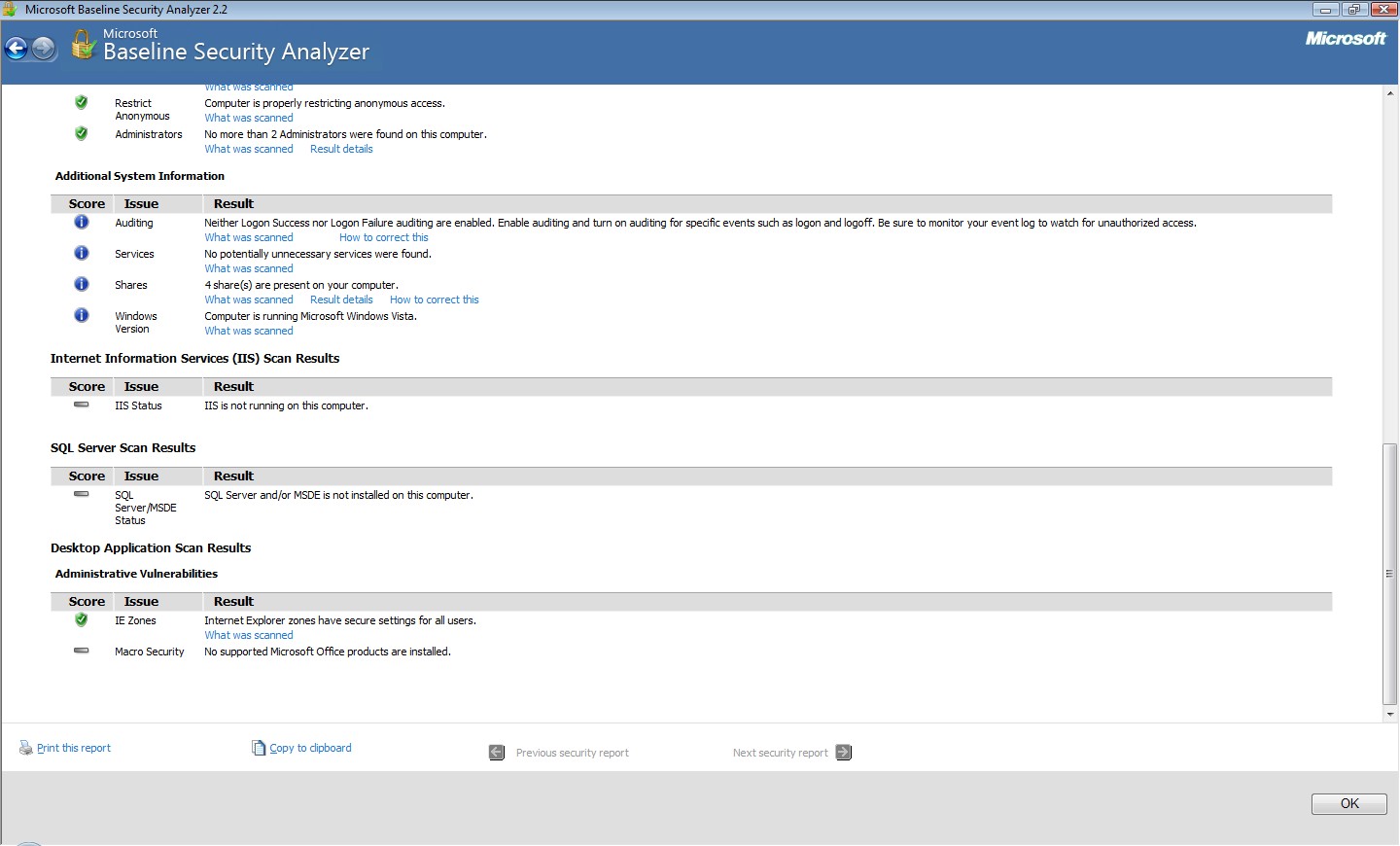Click the Microsoft logo in the header
The width and height of the screenshot is (1400, 846).
1346,39
